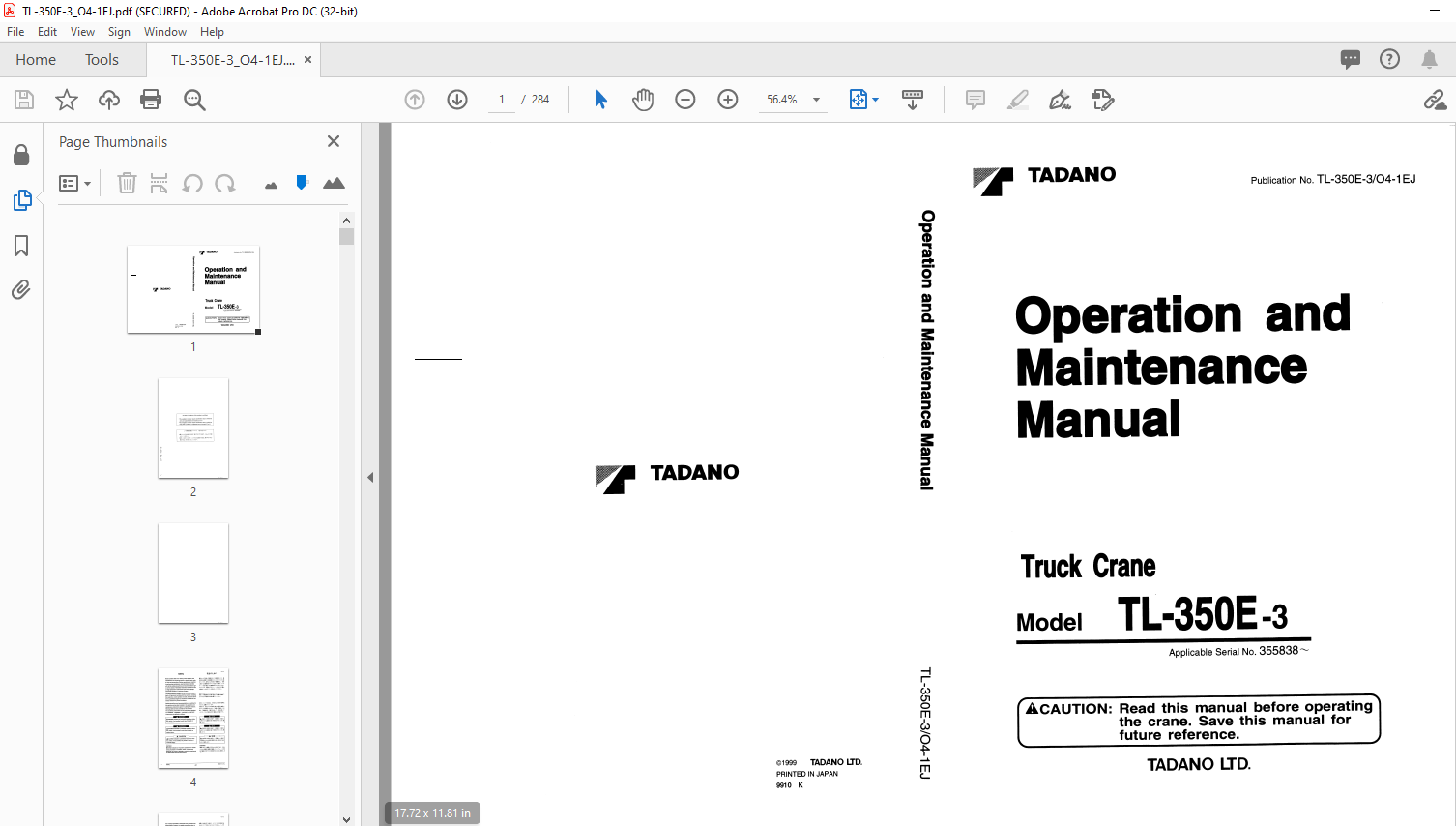This screenshot has height=826, width=1456.
Task: Click the page size indicator 17.72 x 11.81 in
Action: (433, 813)
